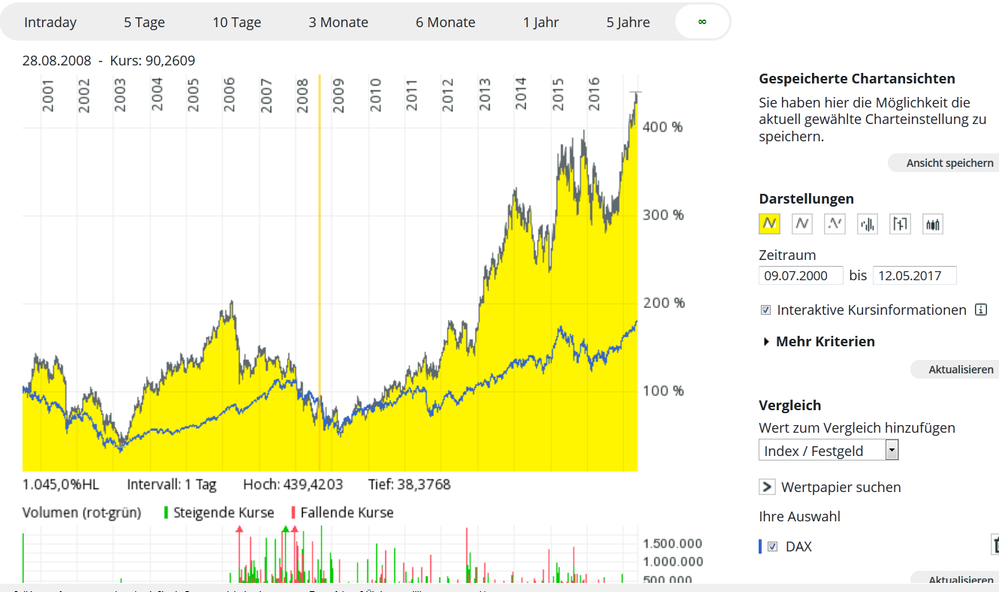
Task: Uncheck the Interaktive Kursinformationen checkbox
Action: [x=766, y=310]
